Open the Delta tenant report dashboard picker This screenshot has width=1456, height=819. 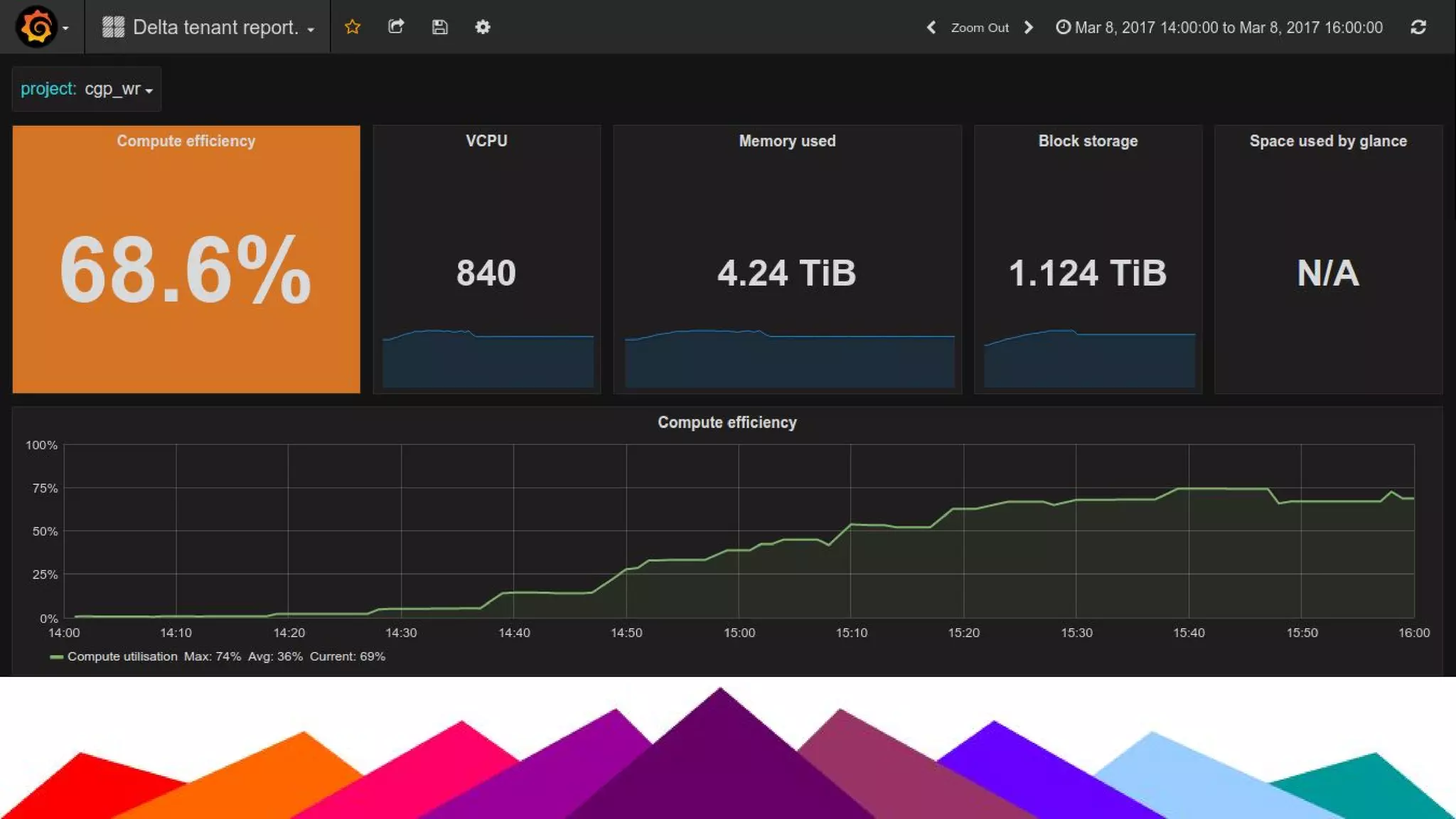208,27
